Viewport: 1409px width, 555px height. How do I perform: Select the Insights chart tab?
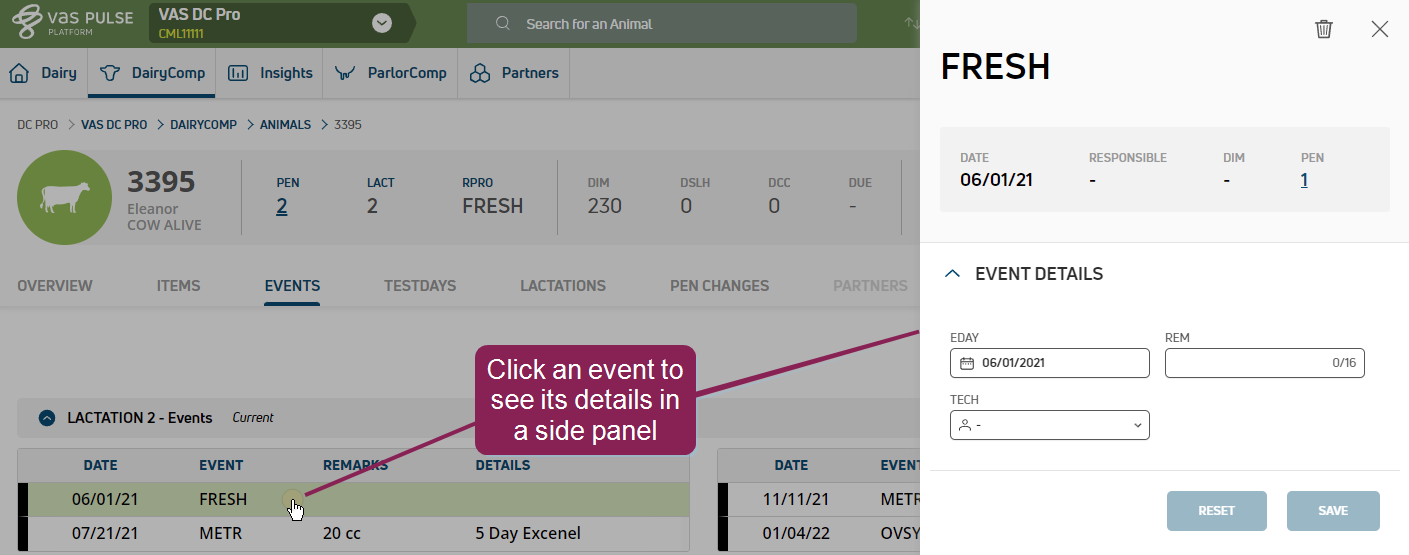point(271,73)
